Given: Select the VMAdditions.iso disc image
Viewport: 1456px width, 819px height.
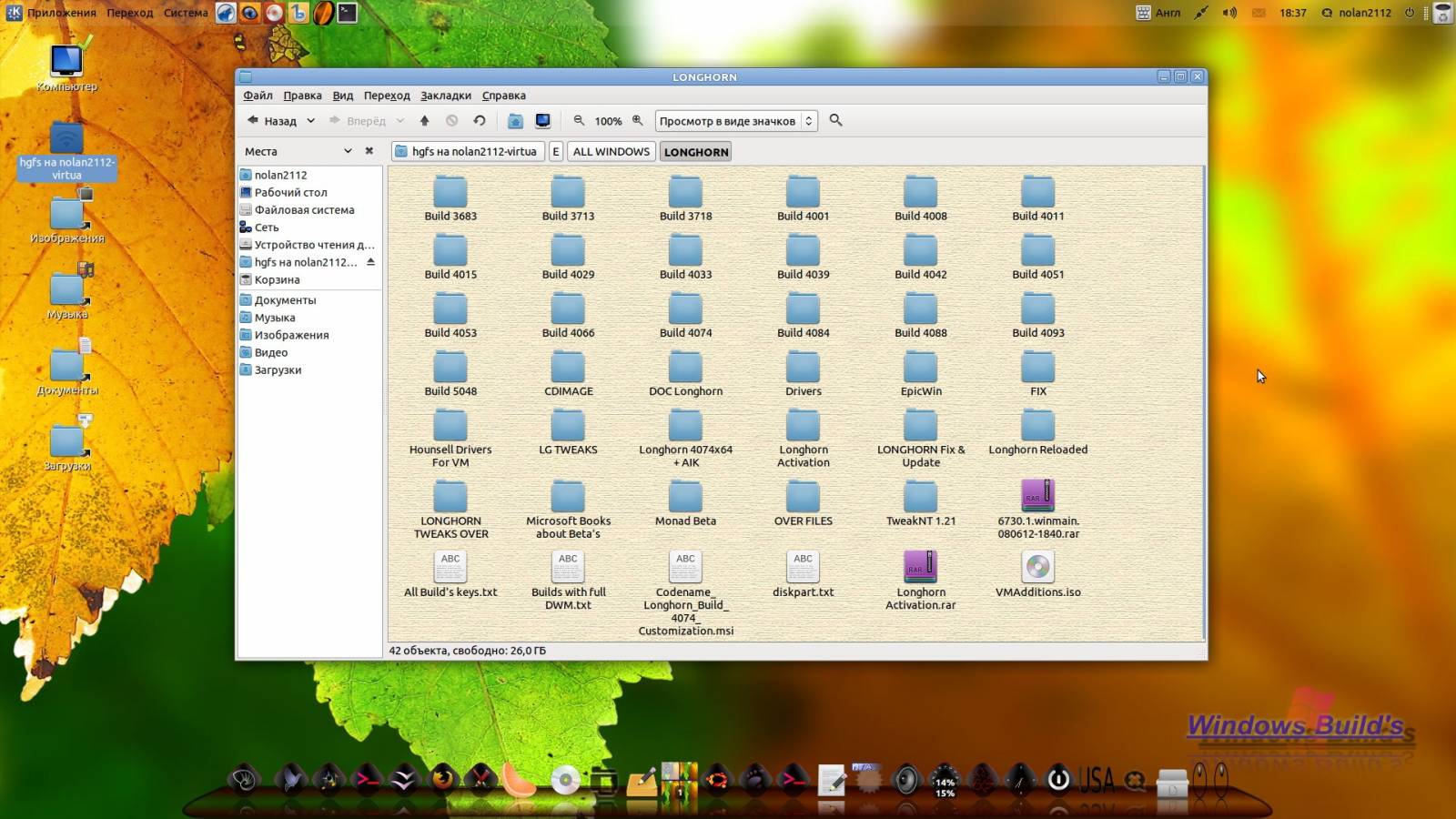Looking at the screenshot, I should pyautogui.click(x=1038, y=574).
